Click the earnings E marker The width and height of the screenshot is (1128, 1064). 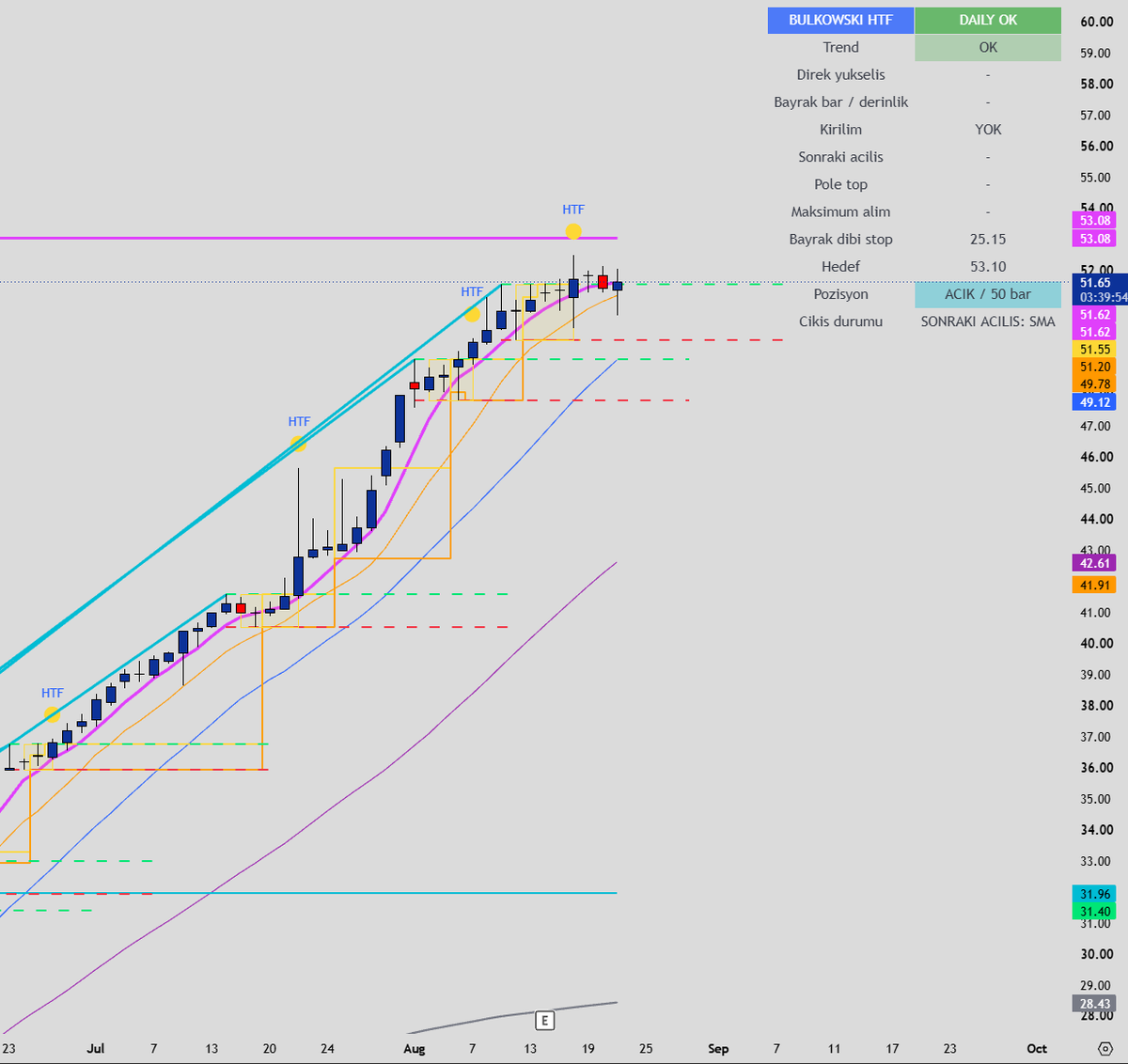click(x=544, y=1020)
